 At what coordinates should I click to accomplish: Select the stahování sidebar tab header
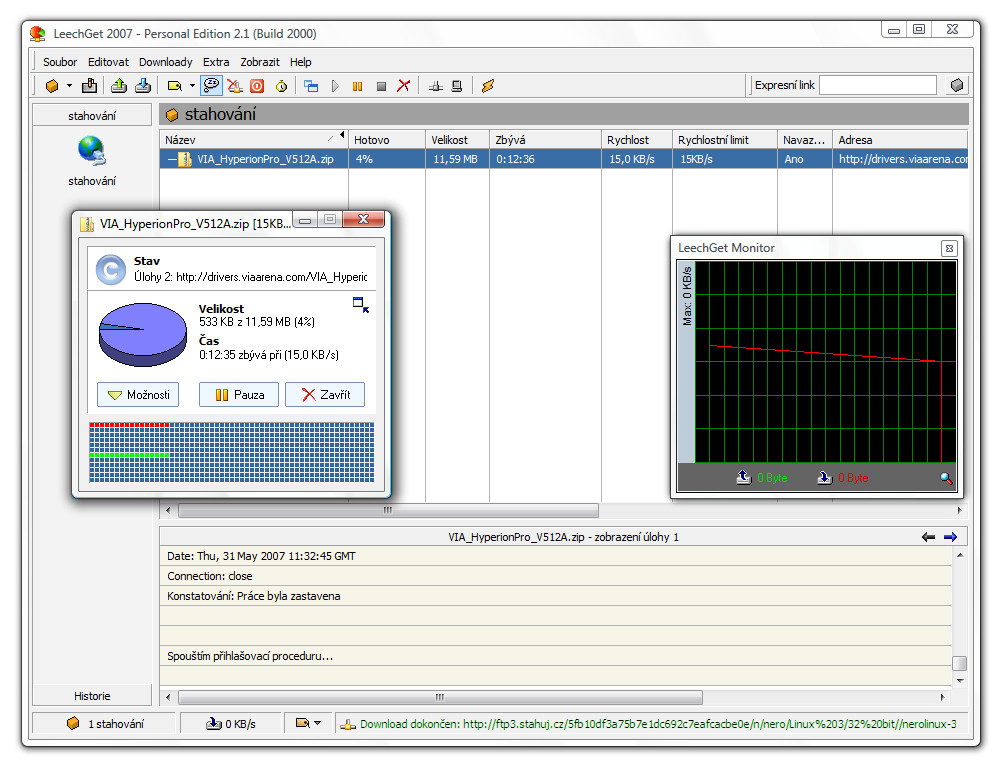coord(92,116)
